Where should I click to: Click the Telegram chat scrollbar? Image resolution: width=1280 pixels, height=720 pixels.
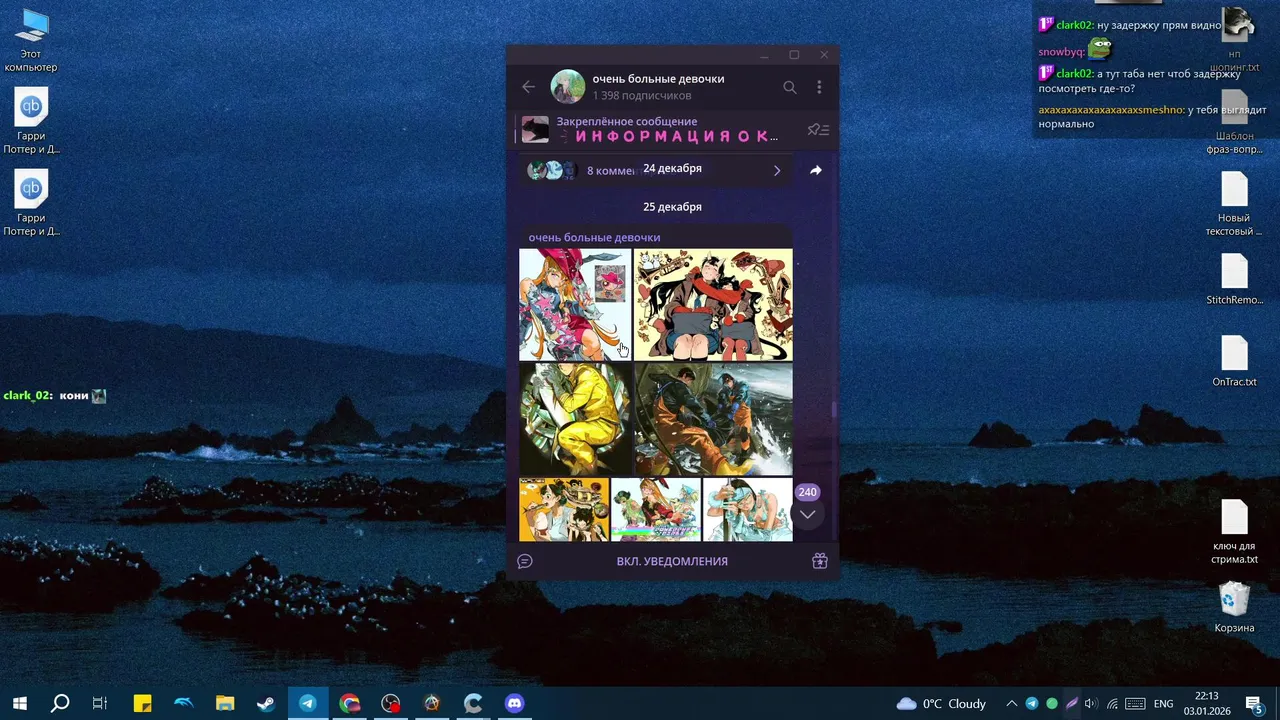tap(833, 410)
